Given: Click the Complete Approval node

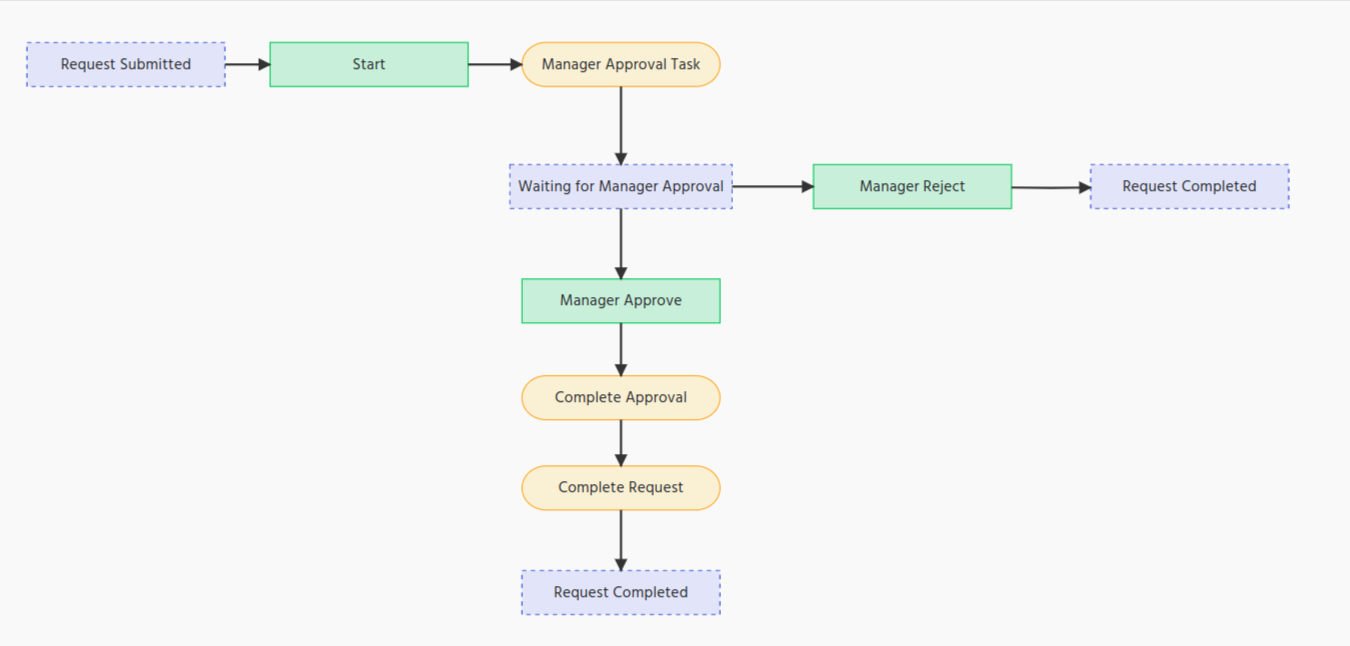Looking at the screenshot, I should (x=621, y=397).
